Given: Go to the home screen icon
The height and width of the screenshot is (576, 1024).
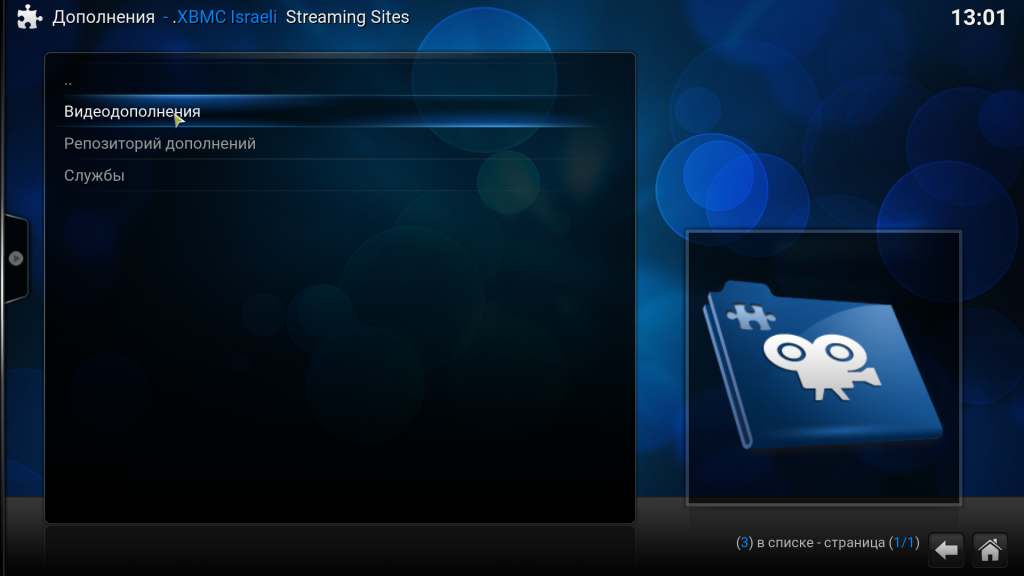Looking at the screenshot, I should [x=990, y=550].
